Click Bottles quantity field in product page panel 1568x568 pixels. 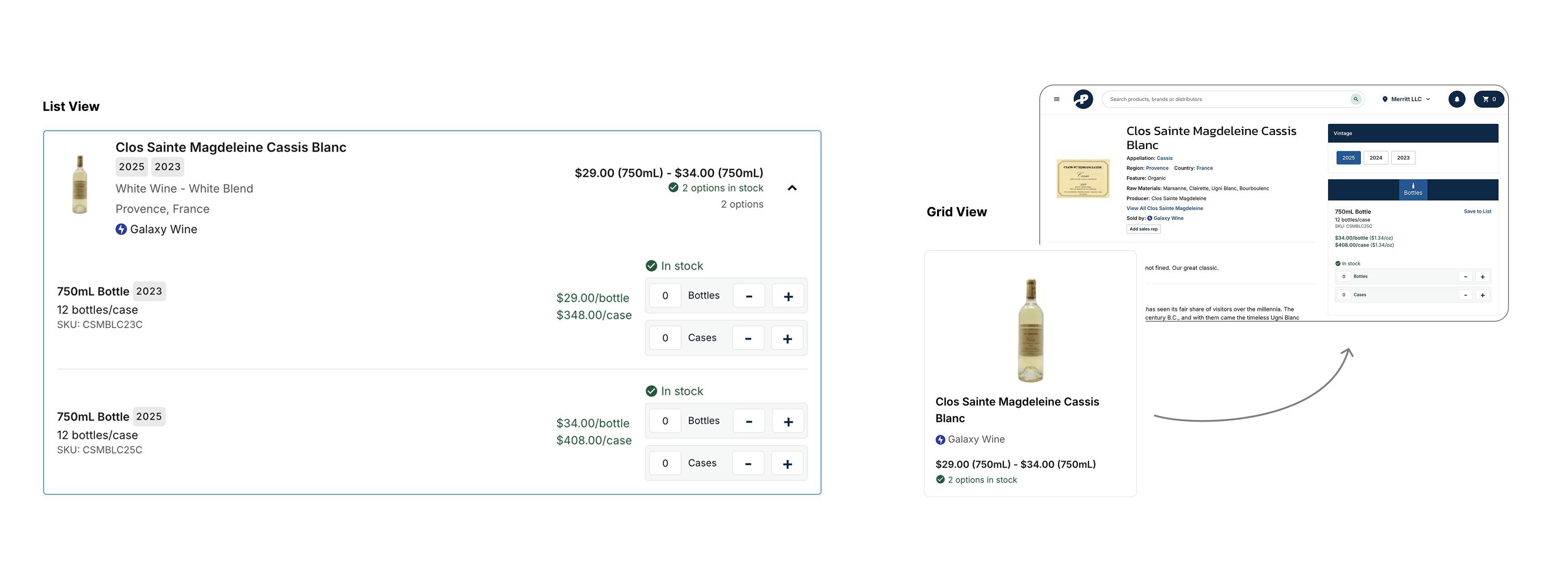[x=1344, y=276]
